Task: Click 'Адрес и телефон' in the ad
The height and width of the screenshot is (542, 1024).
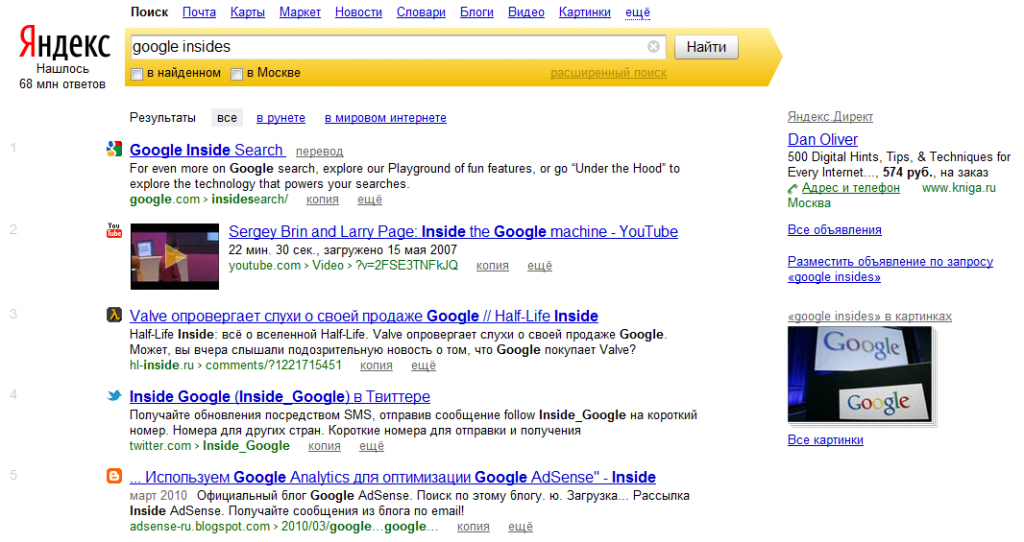Action: [851, 188]
